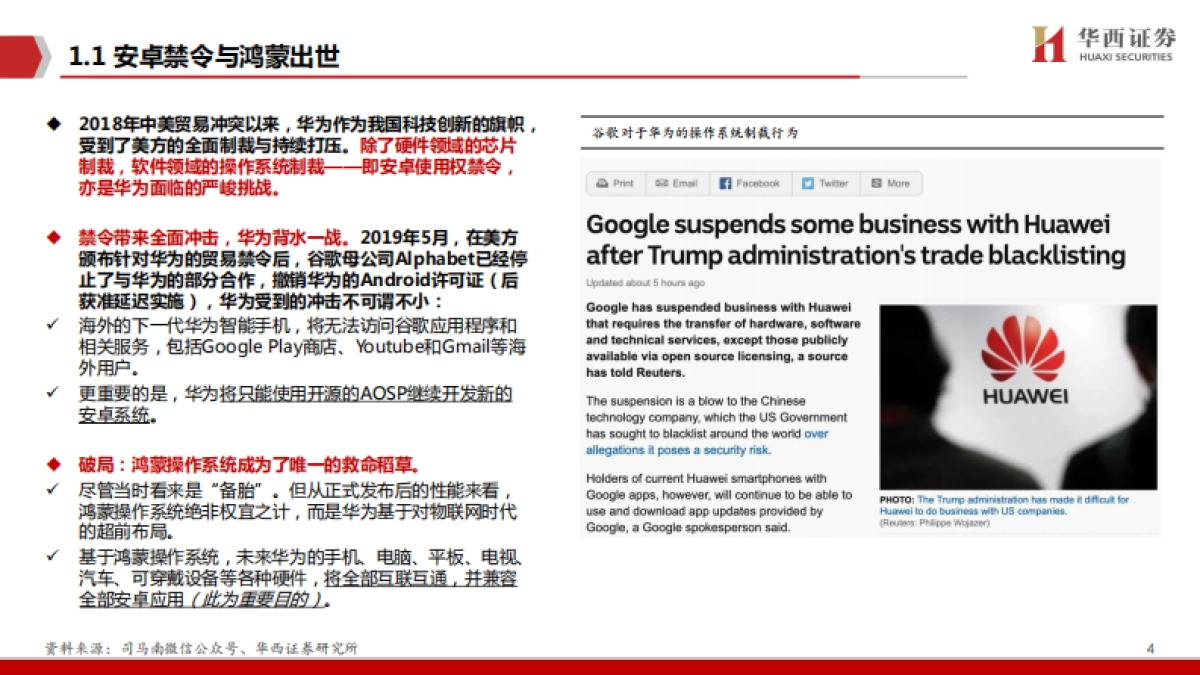The width and height of the screenshot is (1200, 675).
Task: Open the Trump administration photo caption link
Action: click(x=1004, y=505)
